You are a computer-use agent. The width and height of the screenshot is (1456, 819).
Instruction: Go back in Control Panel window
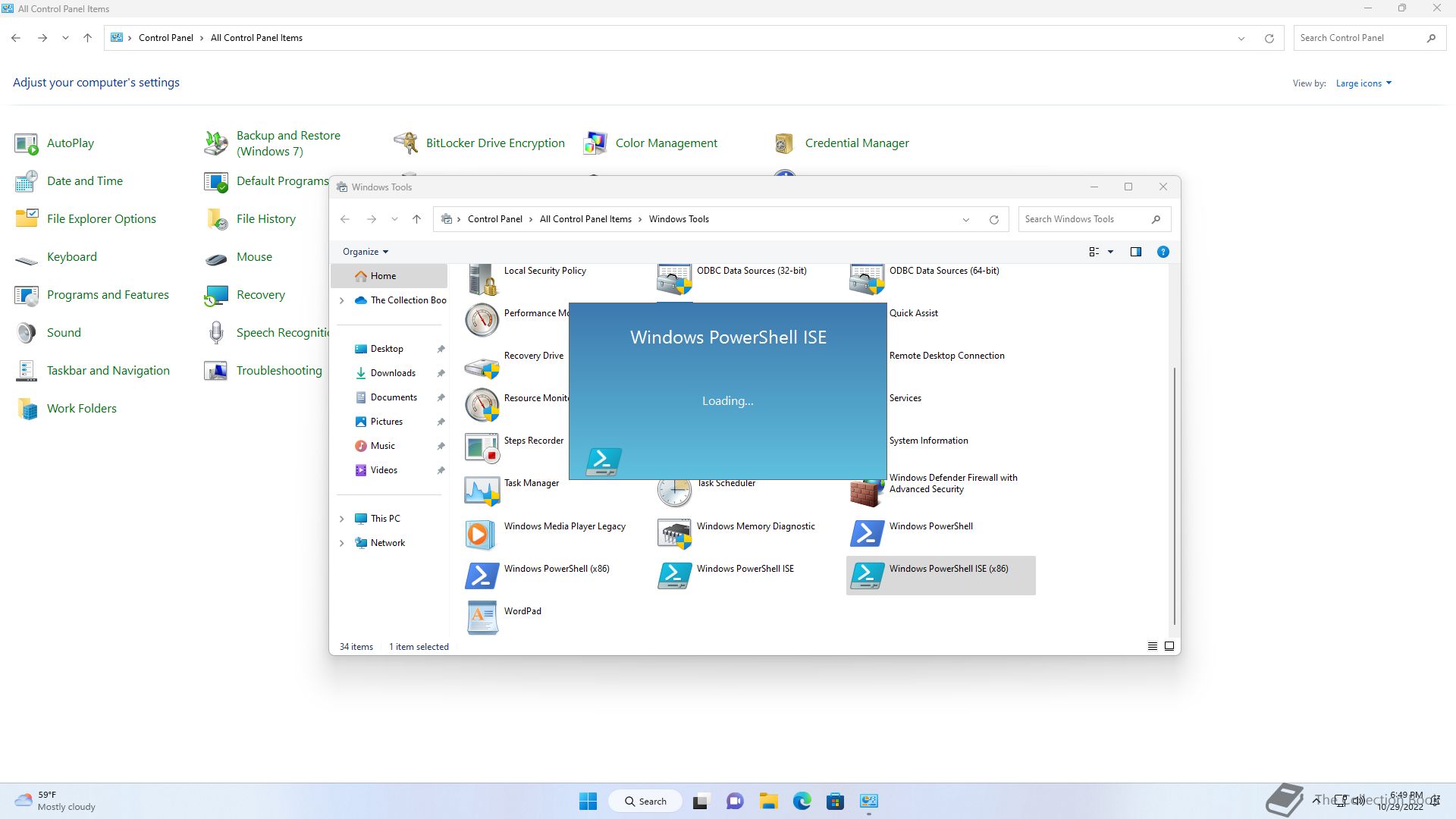(x=16, y=38)
